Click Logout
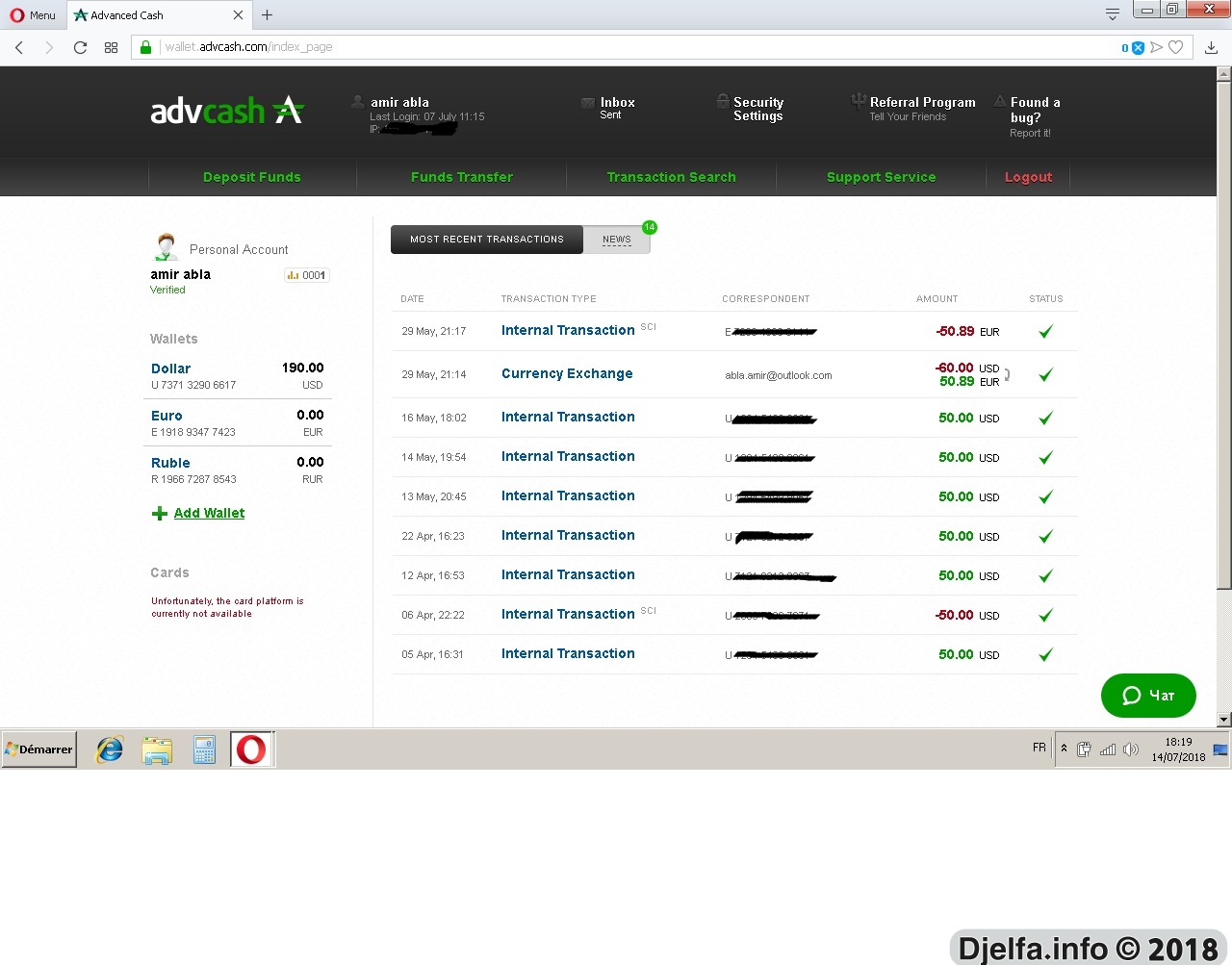The image size is (1232, 965). pyautogui.click(x=1028, y=177)
